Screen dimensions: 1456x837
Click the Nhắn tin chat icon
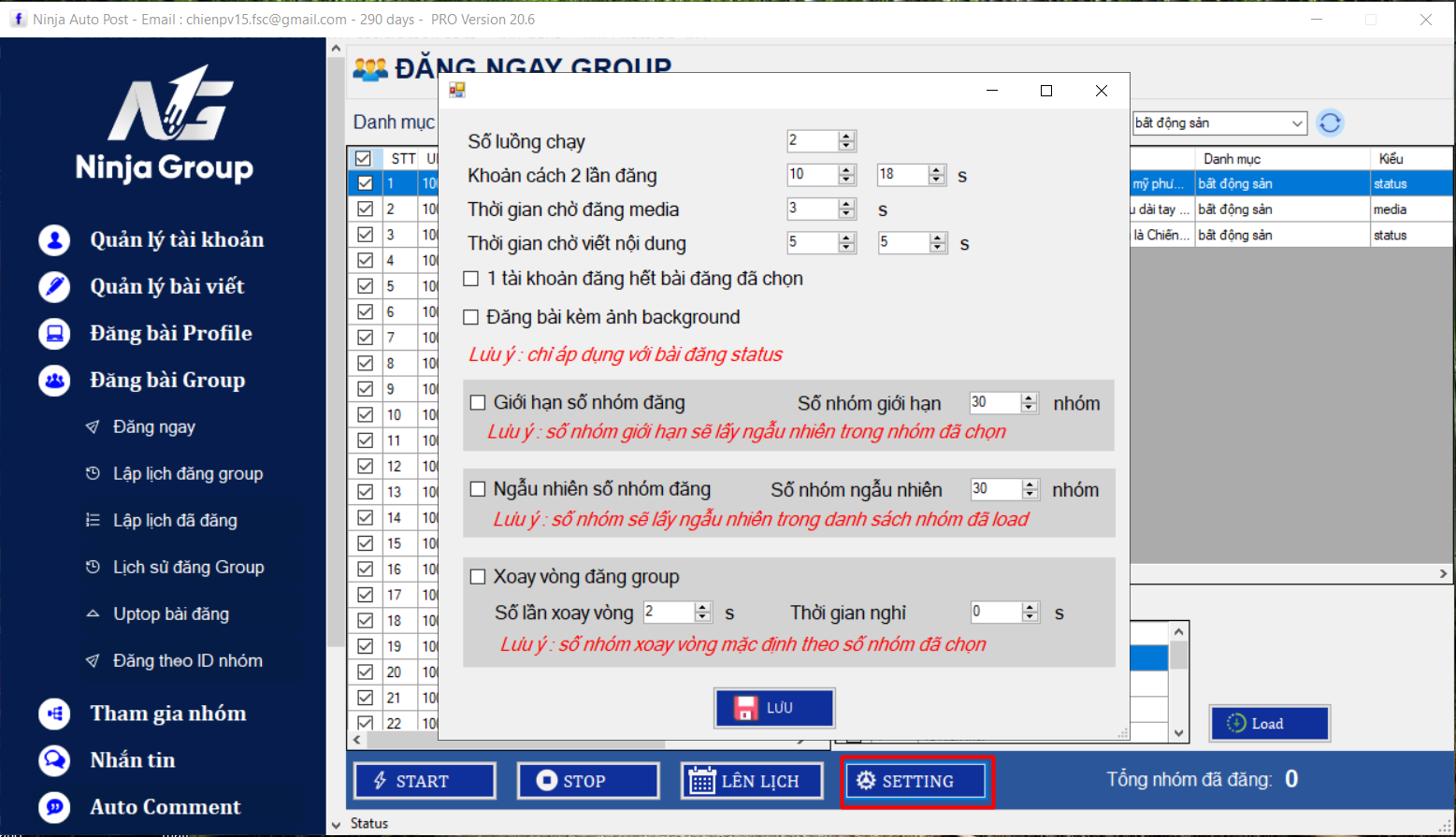point(54,760)
